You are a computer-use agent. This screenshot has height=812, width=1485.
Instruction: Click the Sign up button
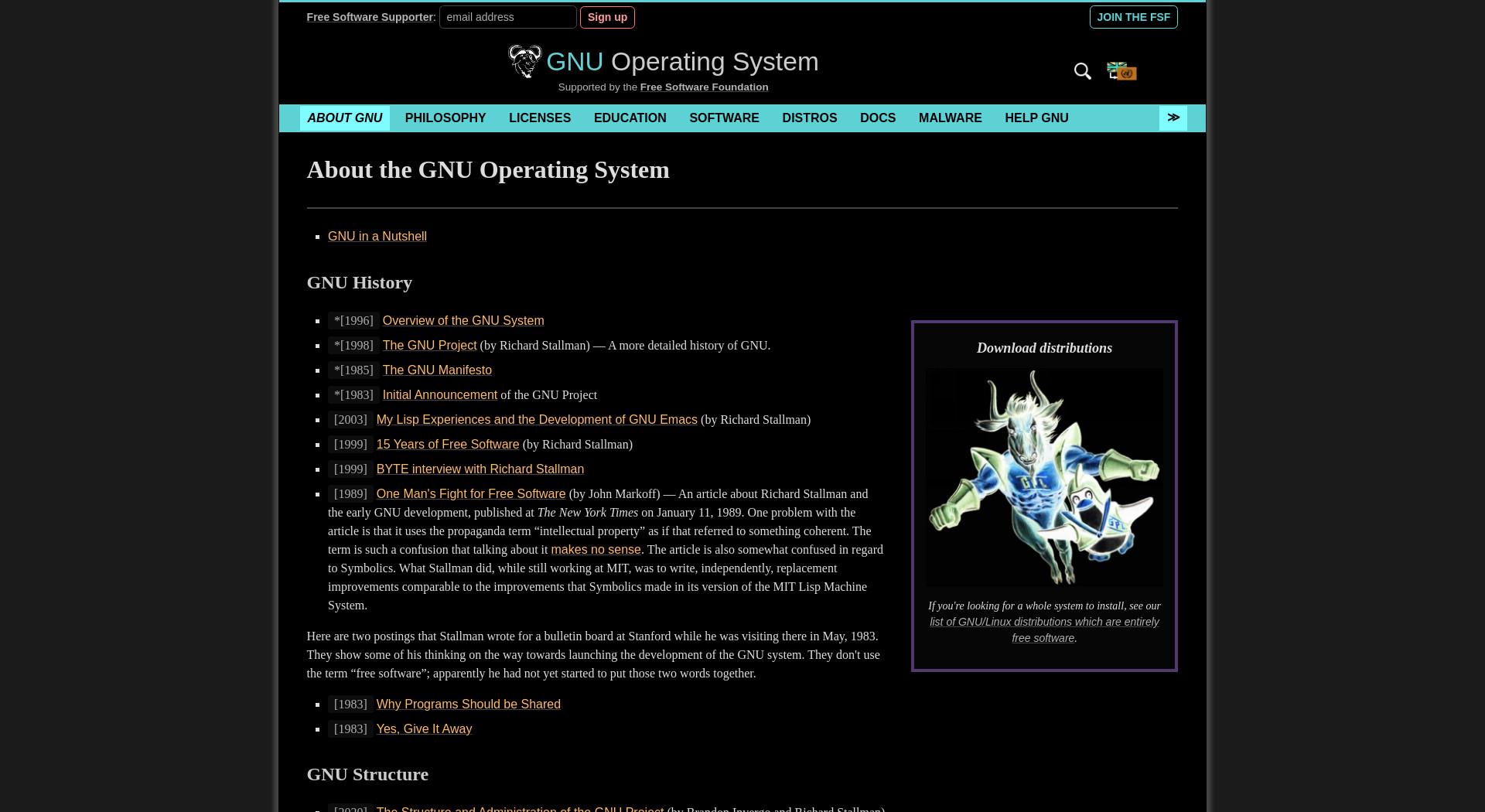tap(607, 17)
